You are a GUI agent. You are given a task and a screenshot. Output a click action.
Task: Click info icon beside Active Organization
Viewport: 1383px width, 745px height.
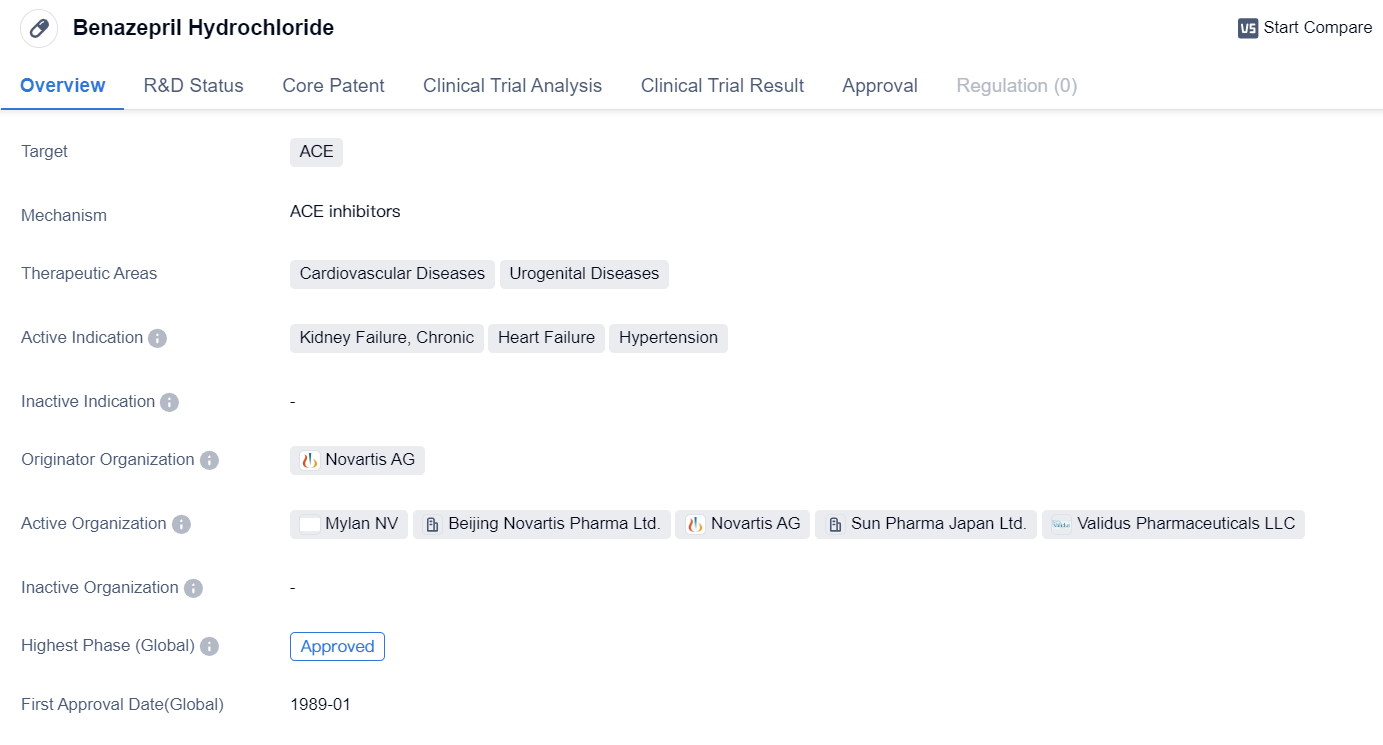click(x=181, y=524)
